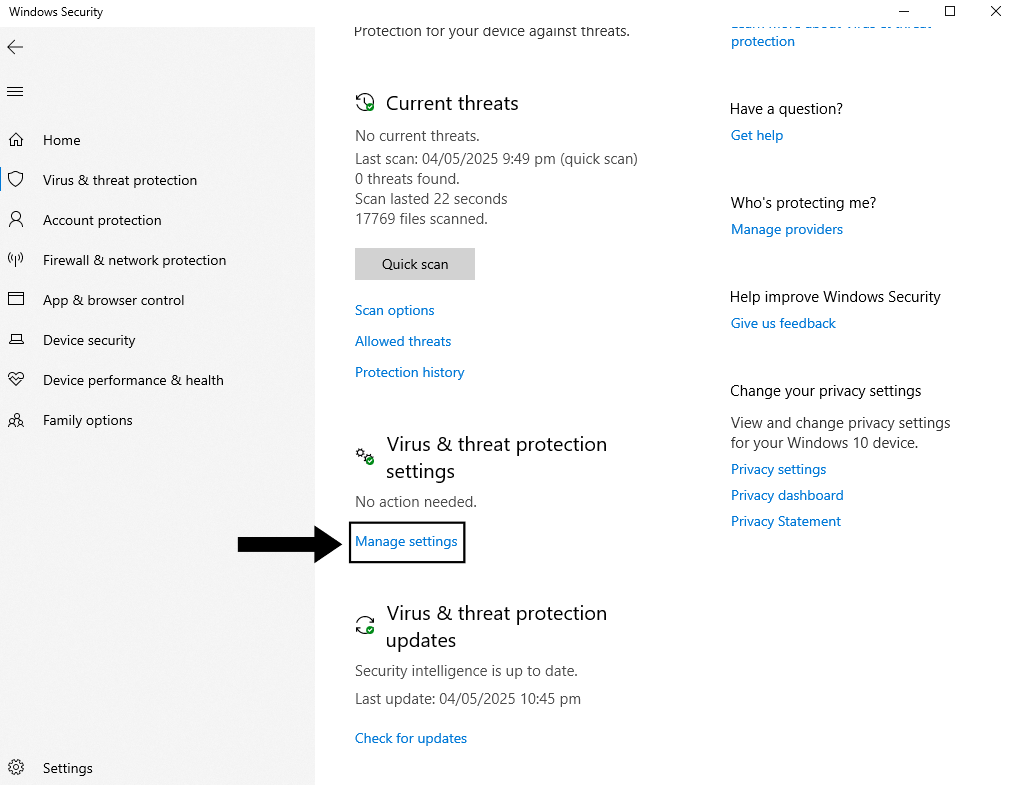Select the Home icon in the sidebar

point(15,140)
